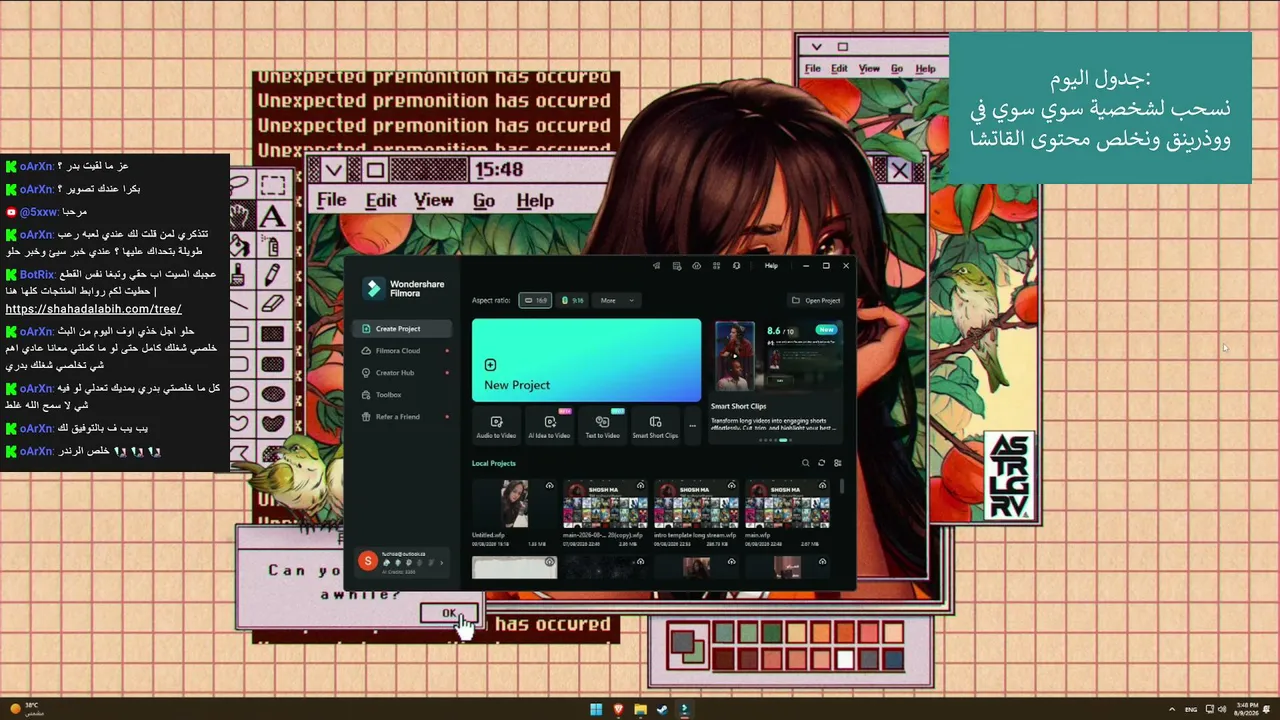
Task: Click the orange S account avatar
Action: (368, 562)
